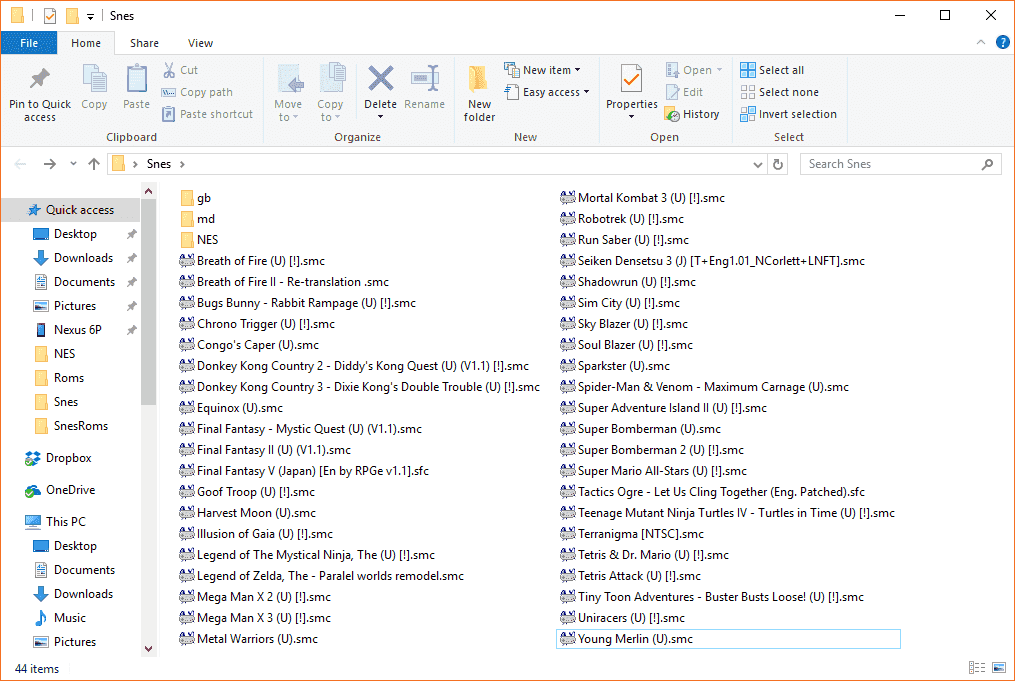Click the Copy path command
Screen dimensions: 1015x681
point(197,92)
